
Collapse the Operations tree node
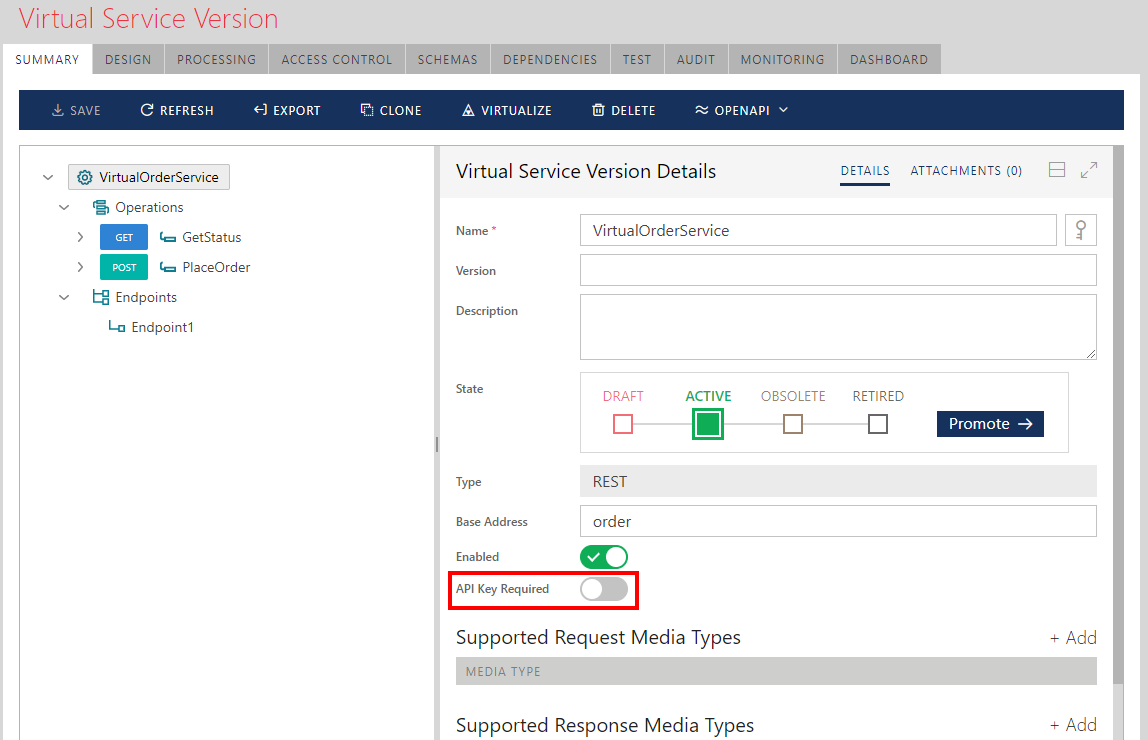(x=64, y=208)
